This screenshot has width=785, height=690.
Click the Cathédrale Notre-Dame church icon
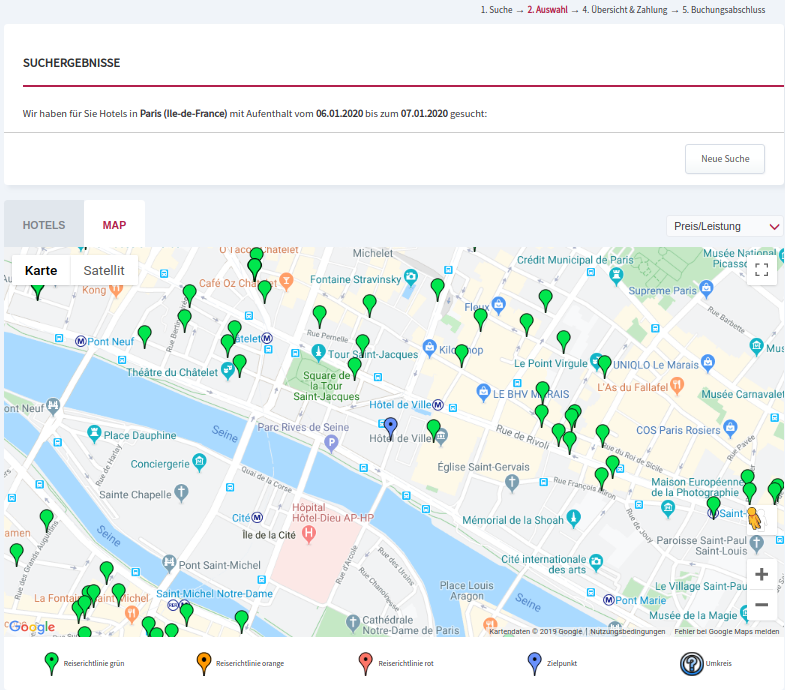tap(353, 623)
